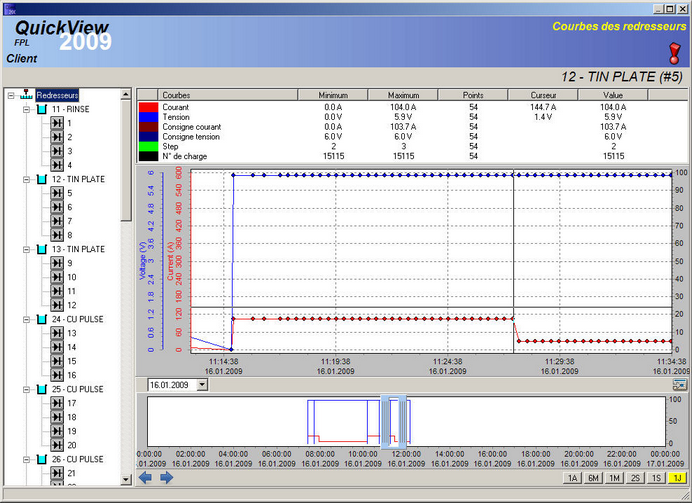Click the Value column header
Screen dimensions: 692x503
pyautogui.click(x=613, y=95)
